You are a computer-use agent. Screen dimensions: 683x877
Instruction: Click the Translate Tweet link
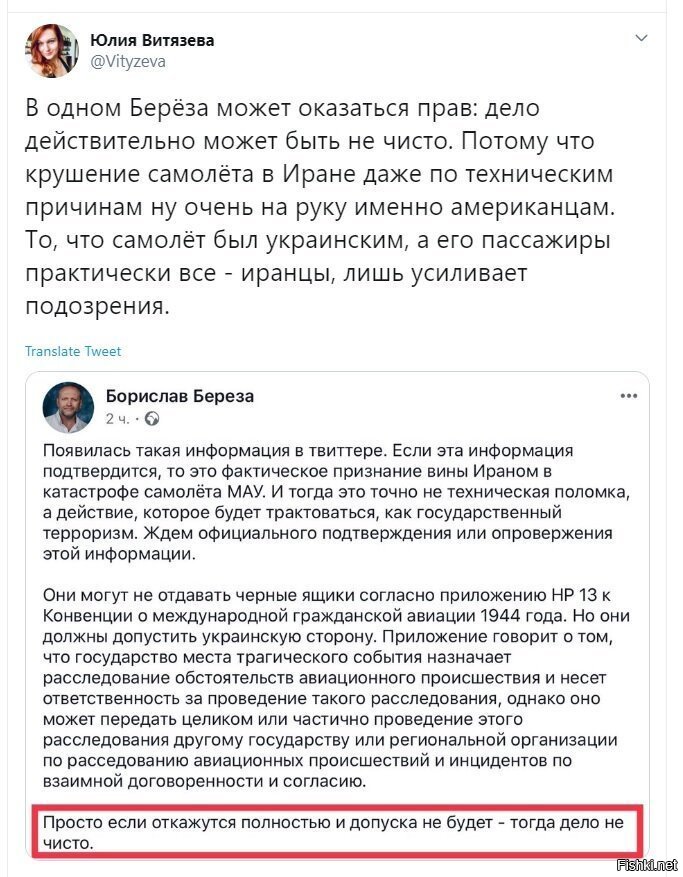[73, 351]
